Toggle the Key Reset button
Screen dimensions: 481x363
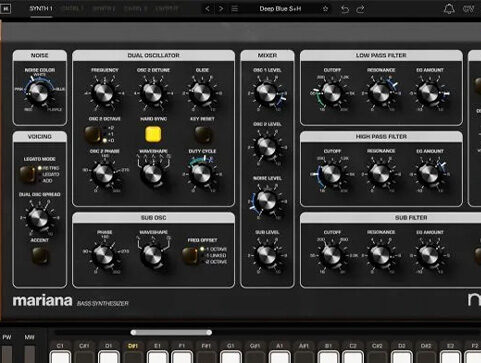(x=202, y=134)
